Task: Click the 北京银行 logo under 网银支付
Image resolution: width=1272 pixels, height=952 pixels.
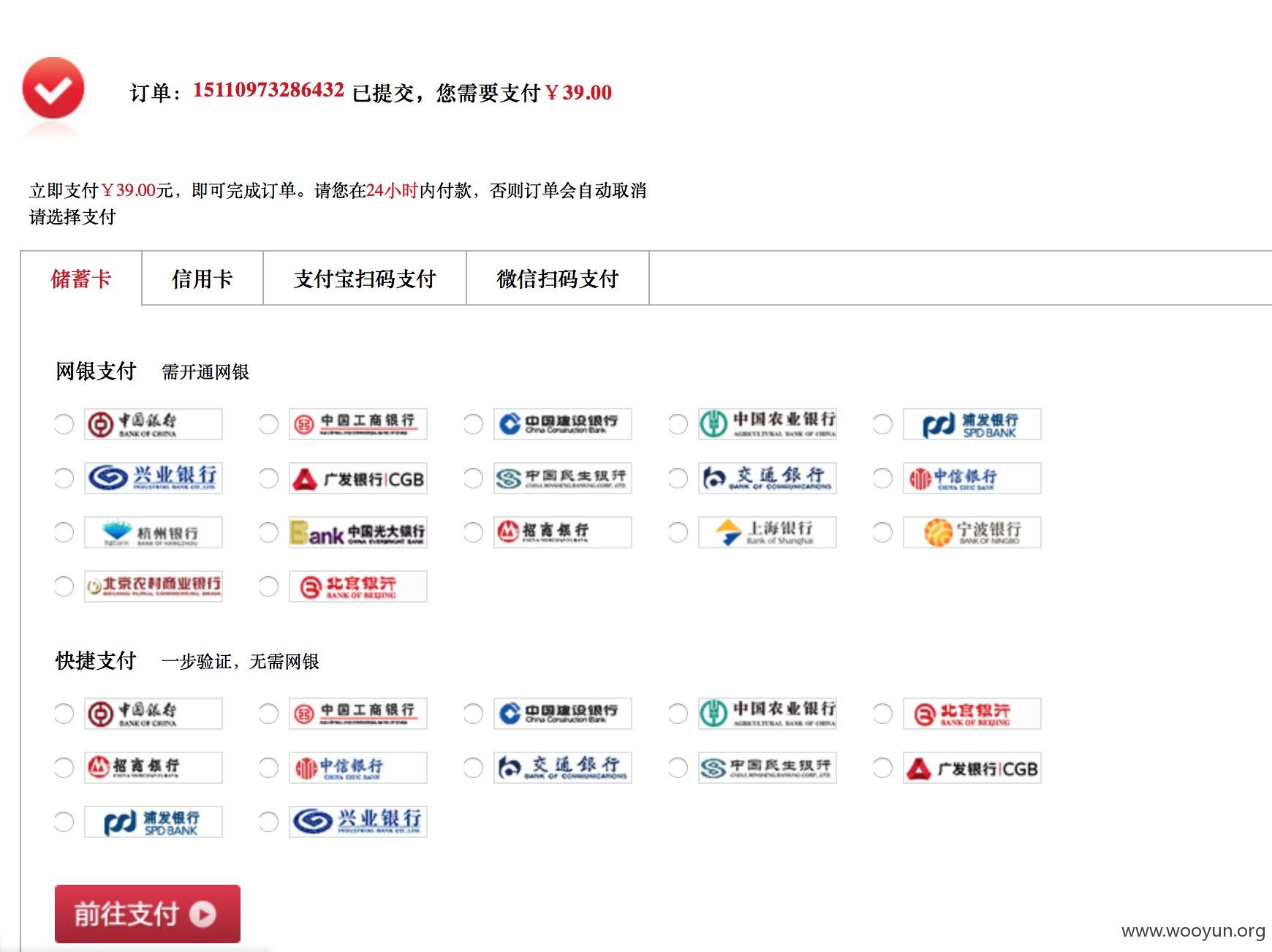Action: tap(358, 586)
